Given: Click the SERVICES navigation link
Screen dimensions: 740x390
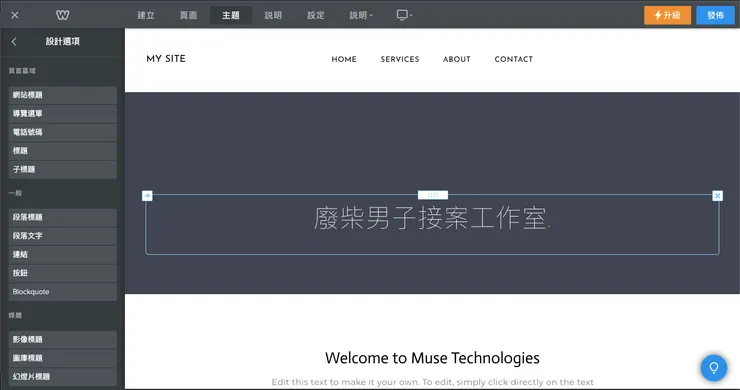Looking at the screenshot, I should pos(400,59).
